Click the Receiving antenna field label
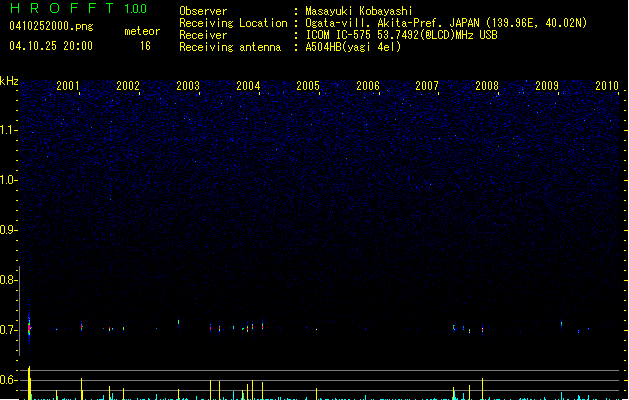 (230, 47)
